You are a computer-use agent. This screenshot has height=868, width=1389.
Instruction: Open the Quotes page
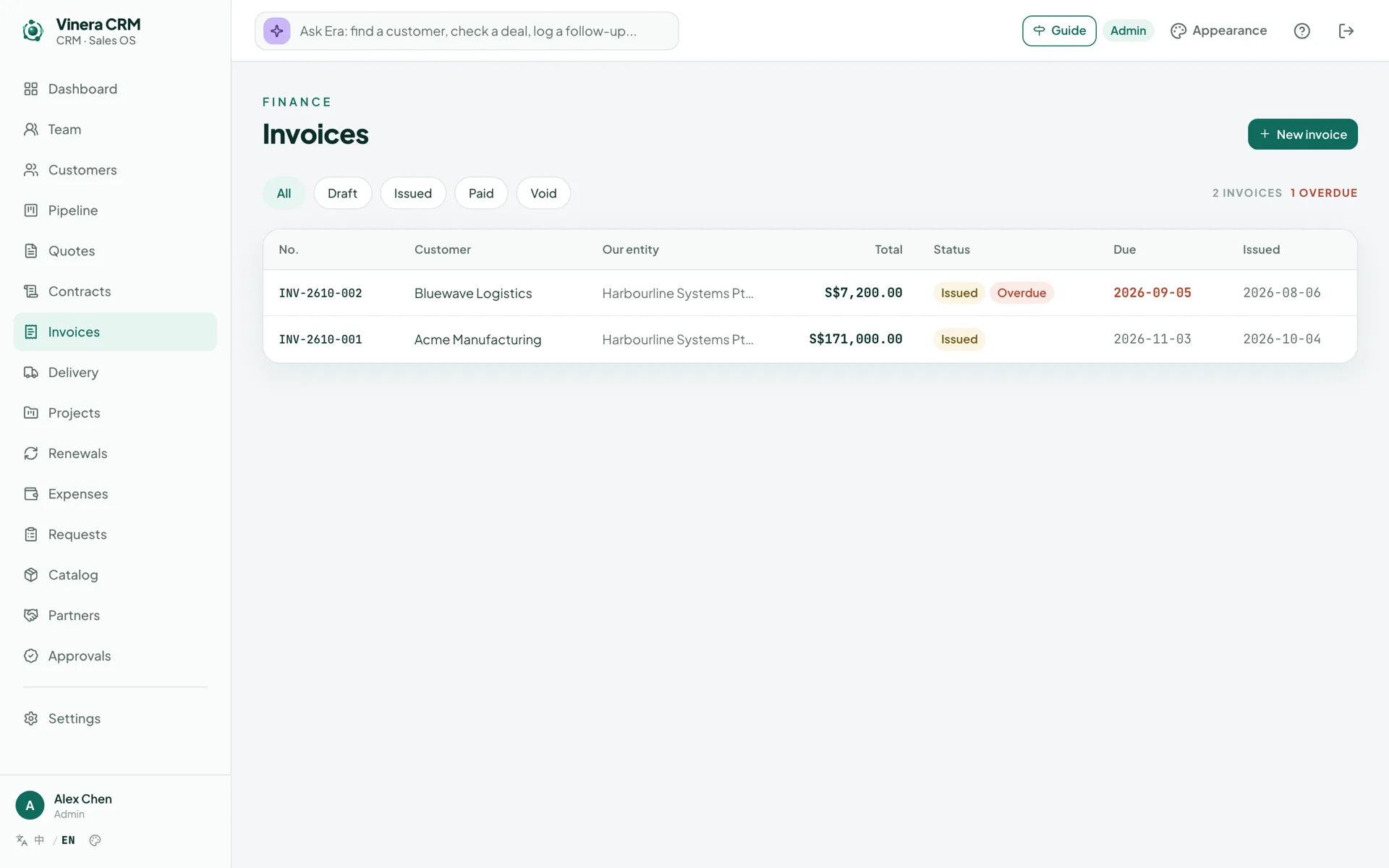(115, 251)
